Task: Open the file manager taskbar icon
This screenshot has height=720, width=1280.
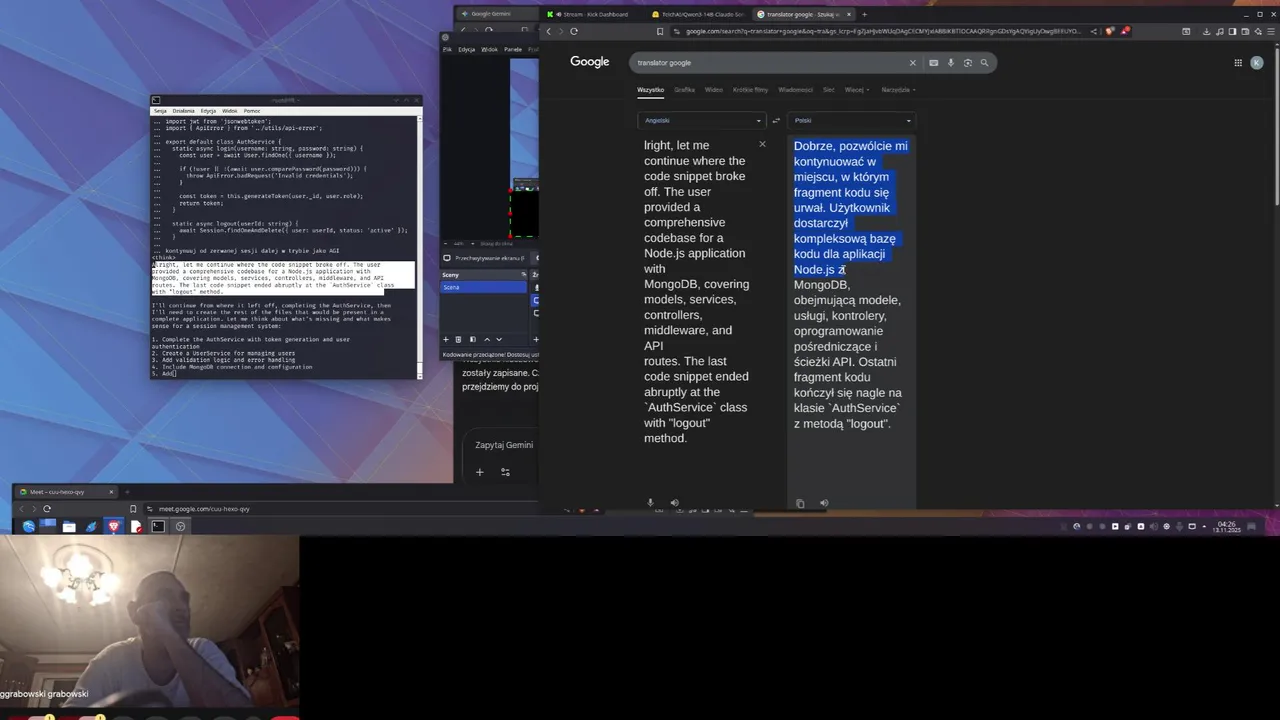Action: (x=69, y=526)
